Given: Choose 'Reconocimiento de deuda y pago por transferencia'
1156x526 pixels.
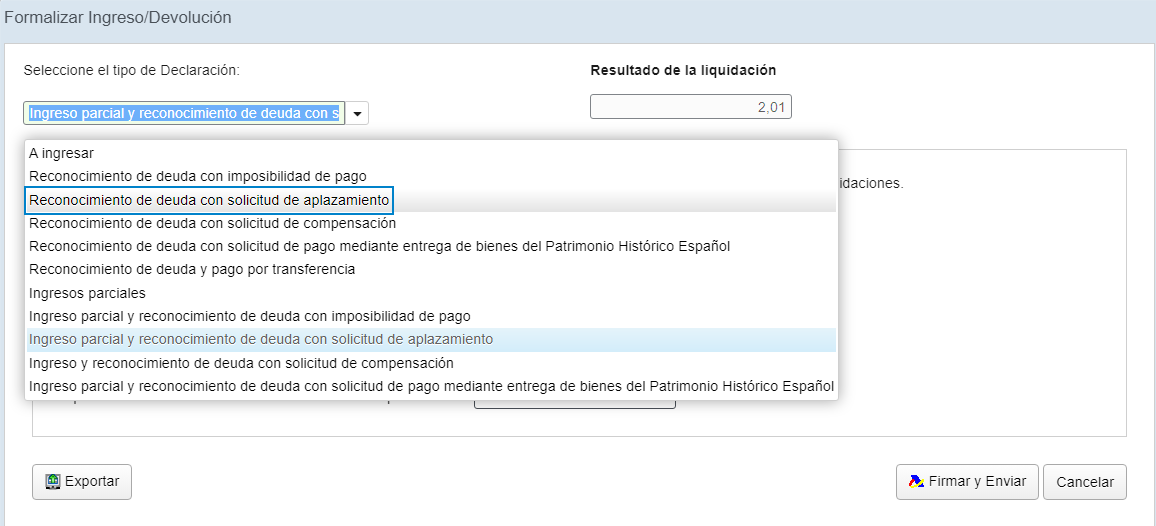Looking at the screenshot, I should click(431, 270).
